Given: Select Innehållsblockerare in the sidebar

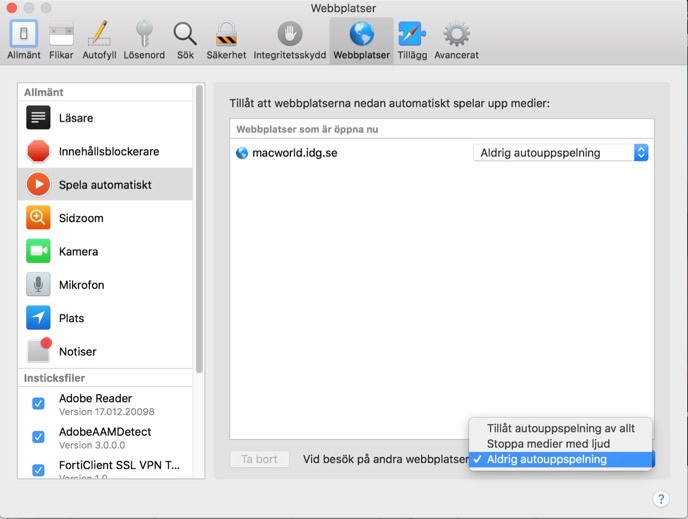Looking at the screenshot, I should click(x=105, y=151).
